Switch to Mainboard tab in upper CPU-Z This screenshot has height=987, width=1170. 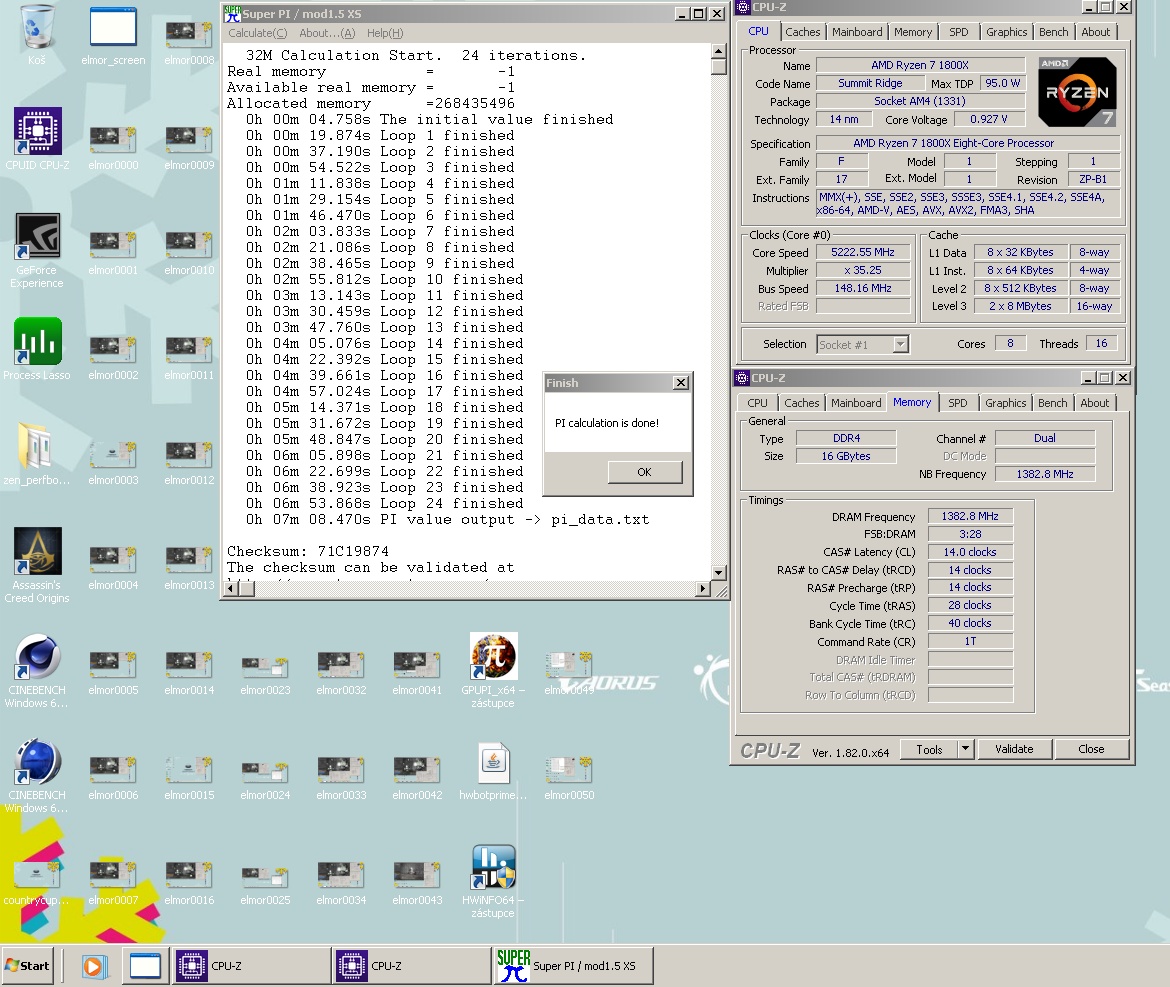(857, 32)
